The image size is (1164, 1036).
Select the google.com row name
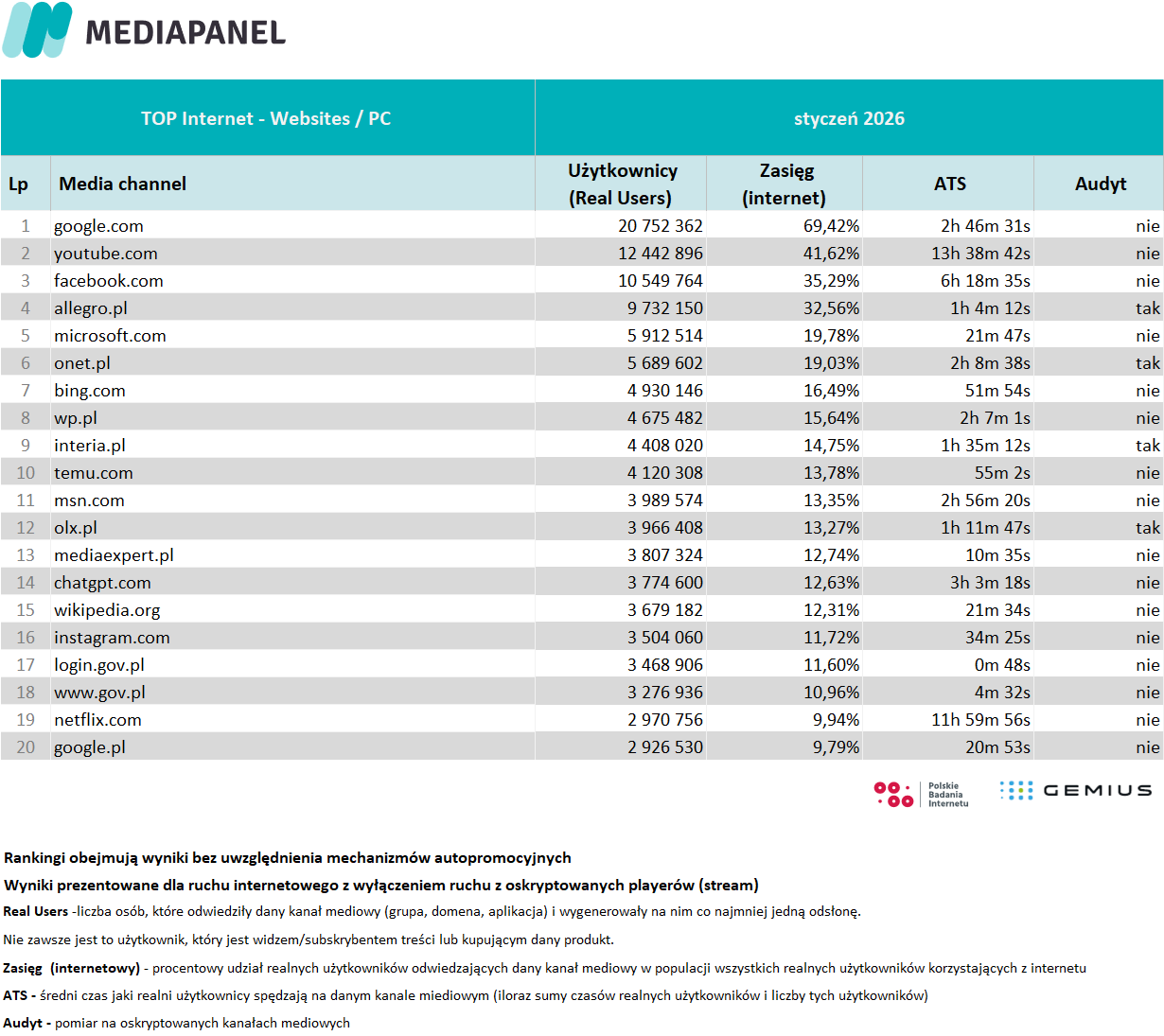(98, 226)
